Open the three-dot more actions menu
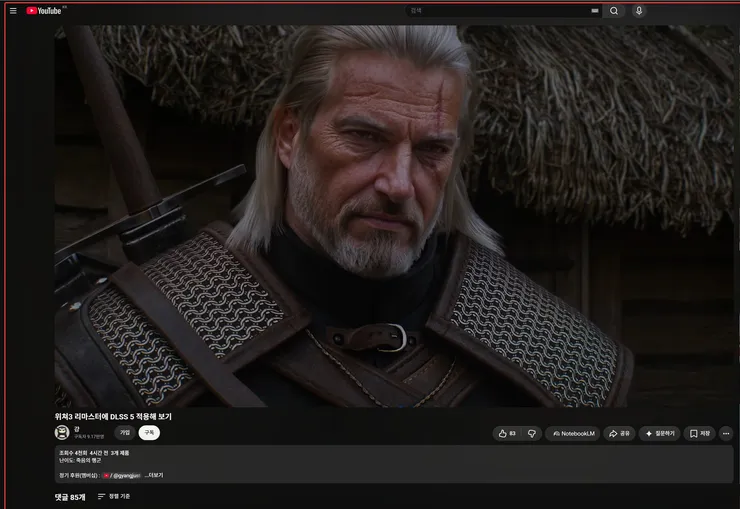The width and height of the screenshot is (740, 509). pos(726,434)
